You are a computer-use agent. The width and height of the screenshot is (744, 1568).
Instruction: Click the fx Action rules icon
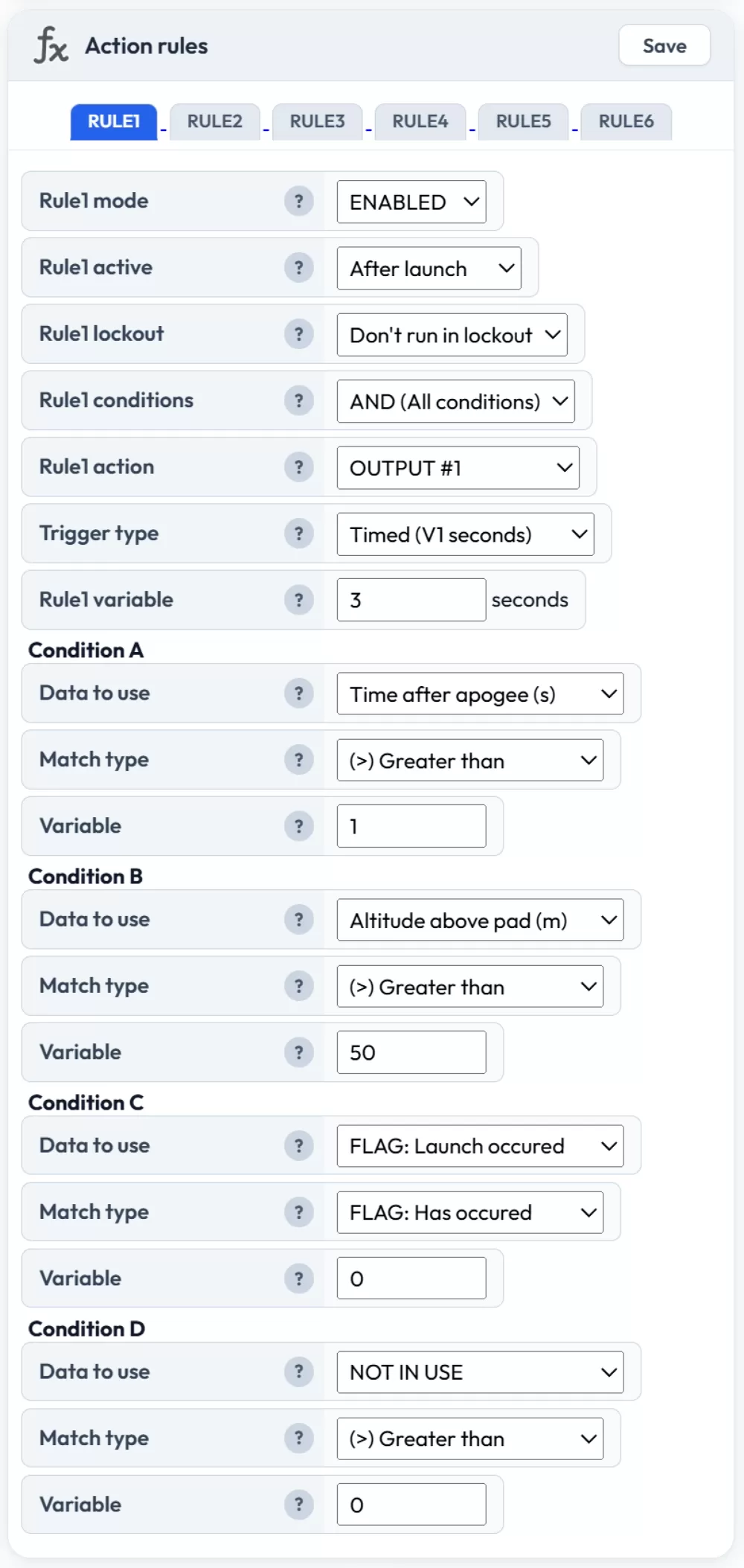point(51,45)
